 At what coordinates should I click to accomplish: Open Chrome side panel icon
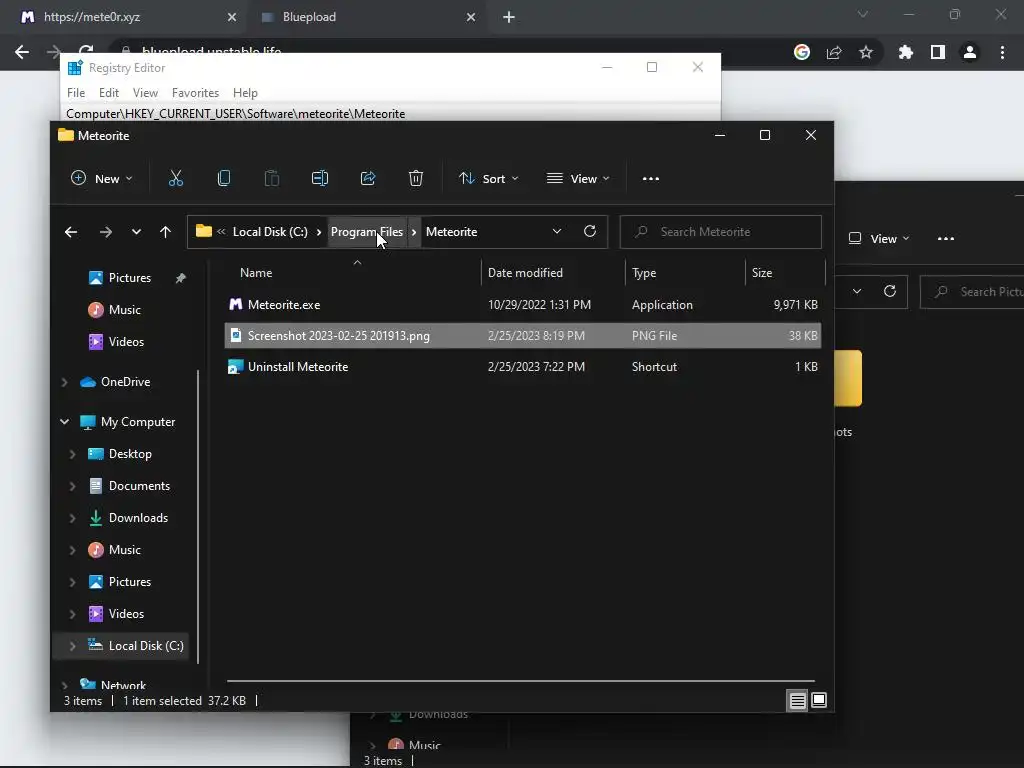[938, 52]
